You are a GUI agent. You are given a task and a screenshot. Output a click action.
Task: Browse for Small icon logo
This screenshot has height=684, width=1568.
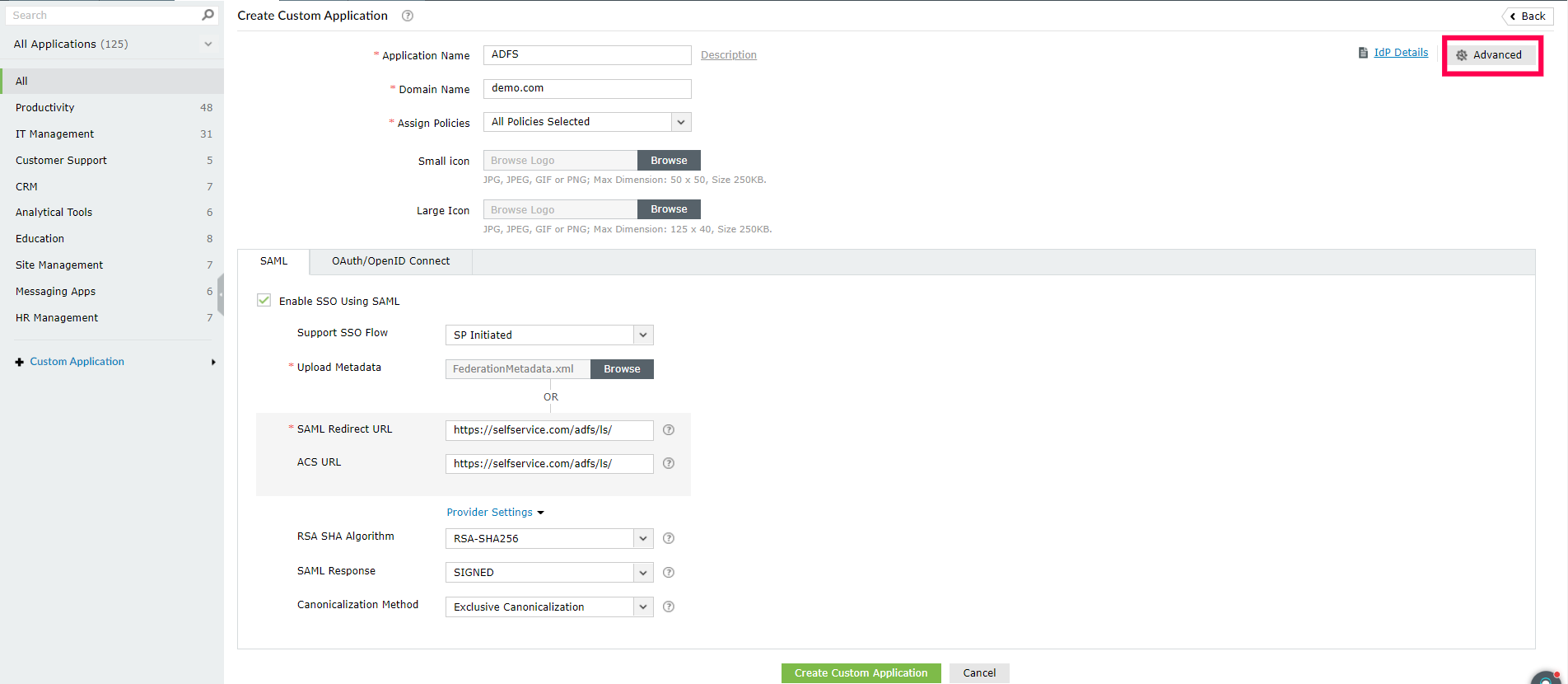[x=669, y=160]
